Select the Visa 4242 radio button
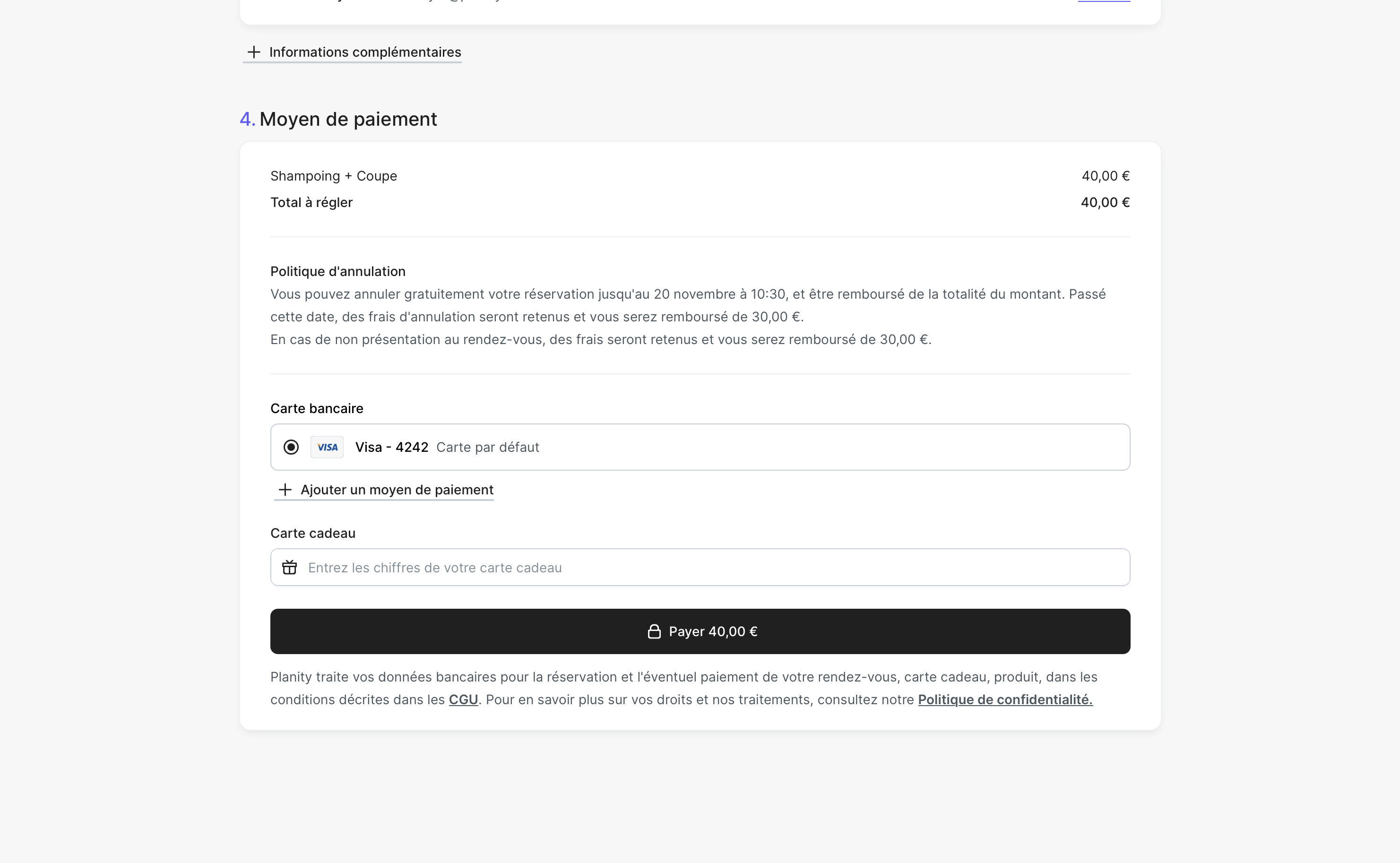This screenshot has width=1400, height=863. (x=291, y=447)
